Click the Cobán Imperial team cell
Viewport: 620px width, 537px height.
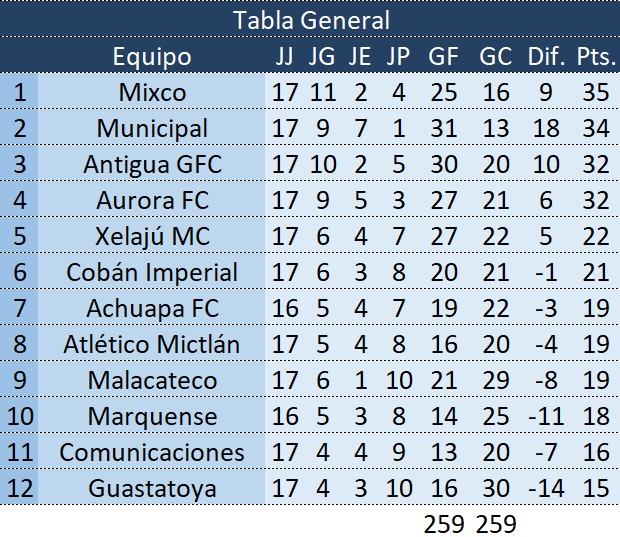152,273
